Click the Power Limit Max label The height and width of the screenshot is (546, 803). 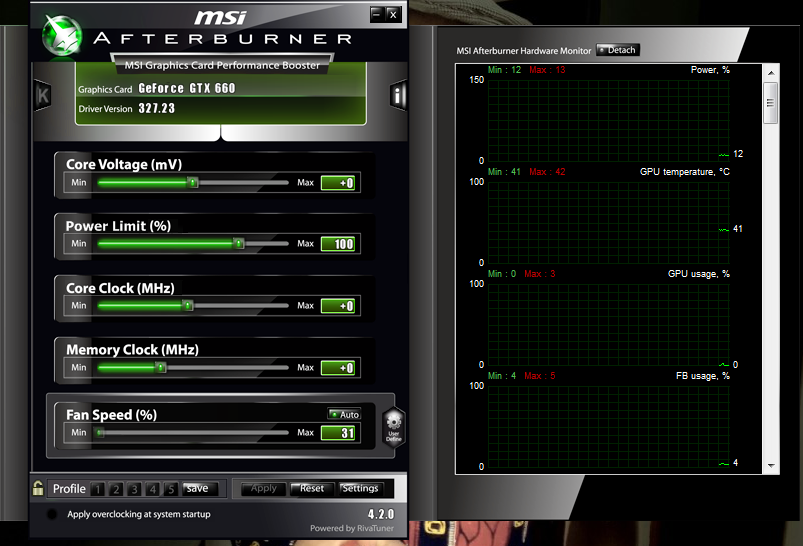[305, 243]
